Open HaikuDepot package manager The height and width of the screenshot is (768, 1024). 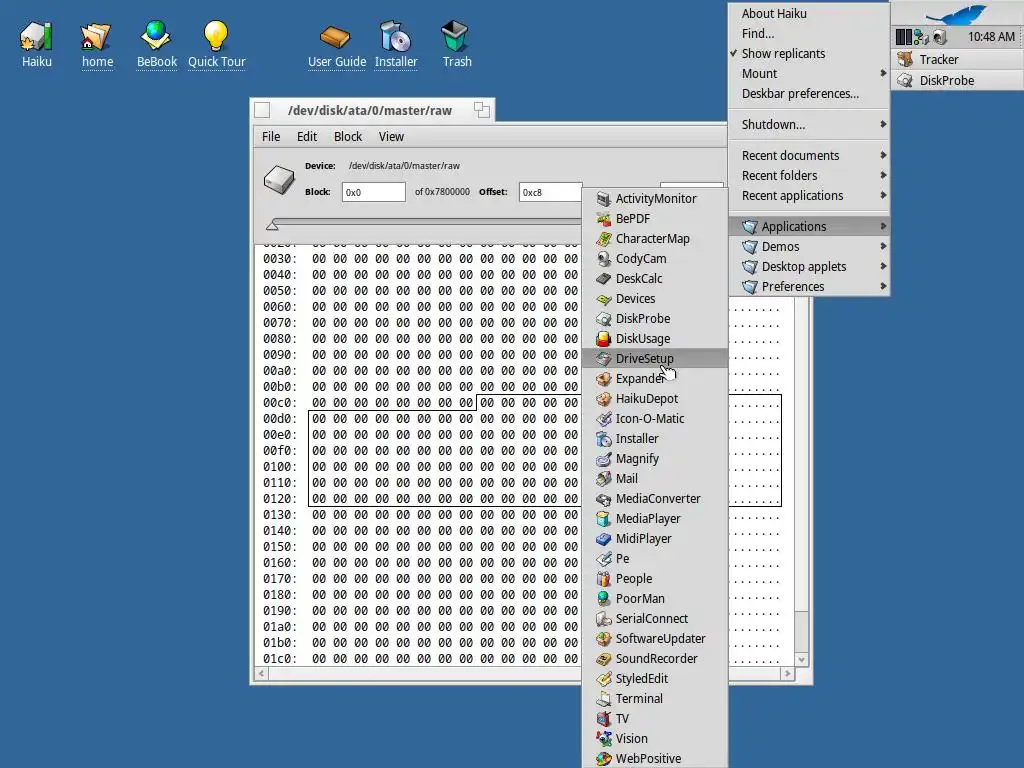(655, 398)
